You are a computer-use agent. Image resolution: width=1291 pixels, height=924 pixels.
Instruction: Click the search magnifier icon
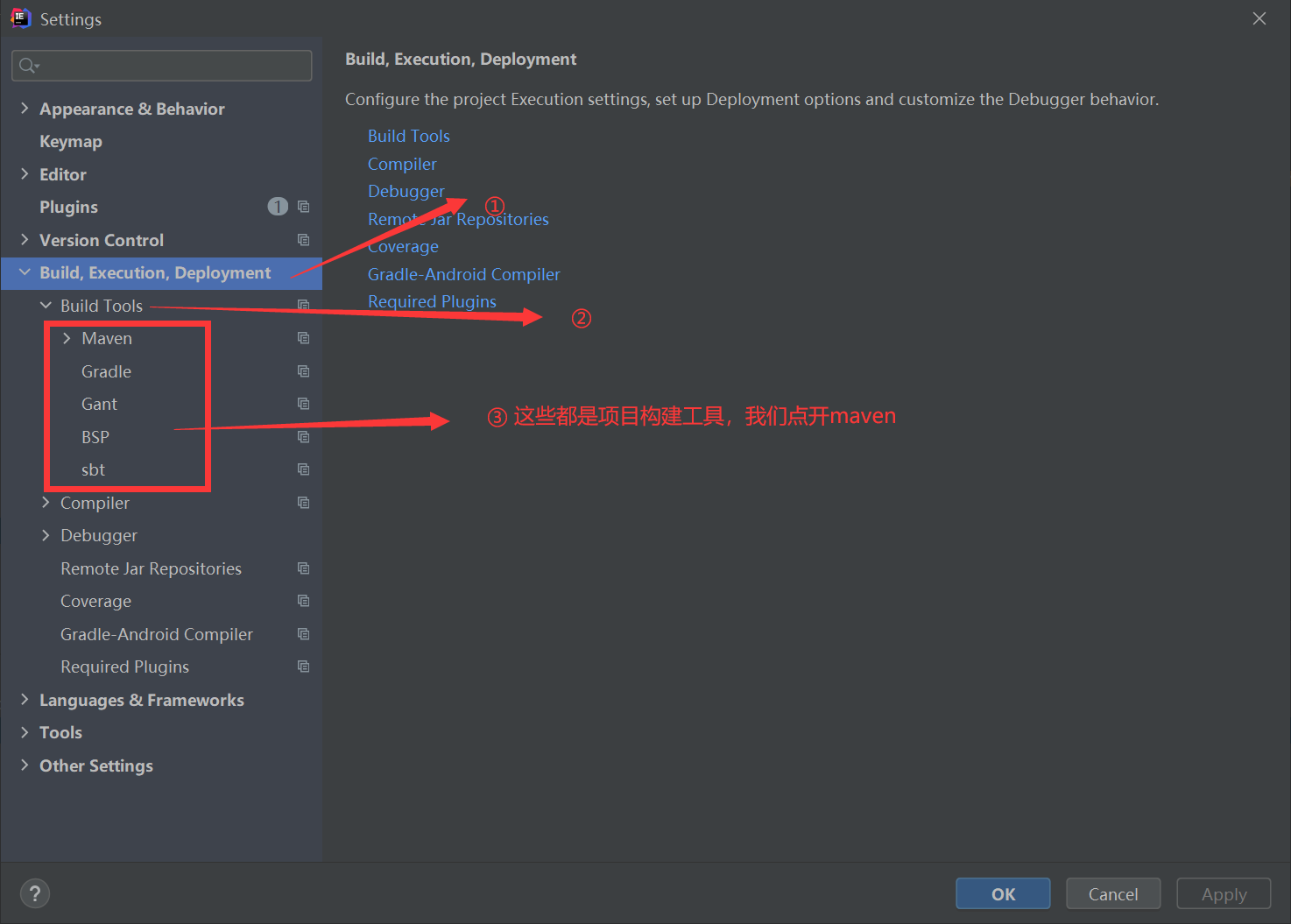[x=28, y=66]
